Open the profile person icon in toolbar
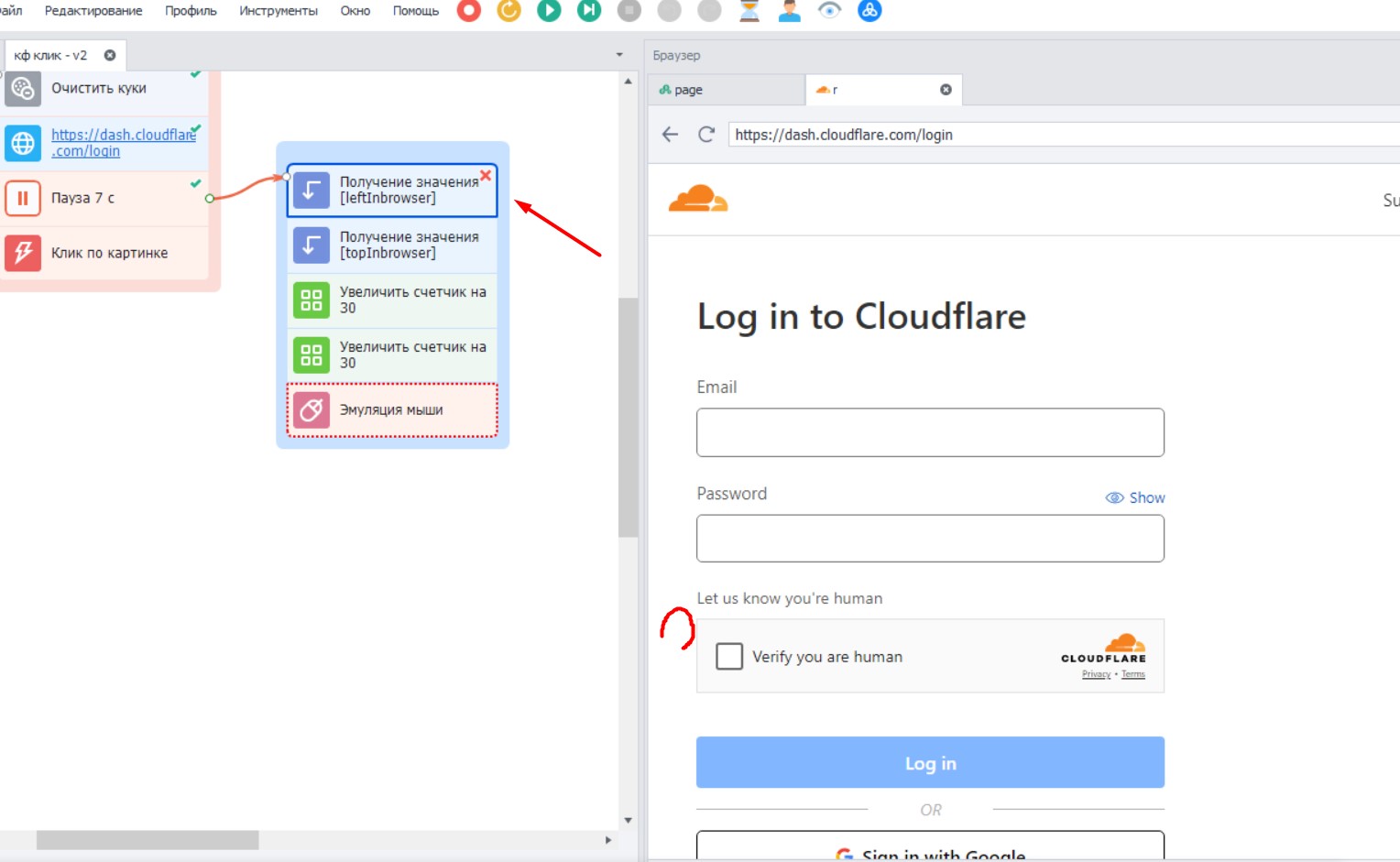Screen dimensions: 1400x862 click(x=789, y=10)
